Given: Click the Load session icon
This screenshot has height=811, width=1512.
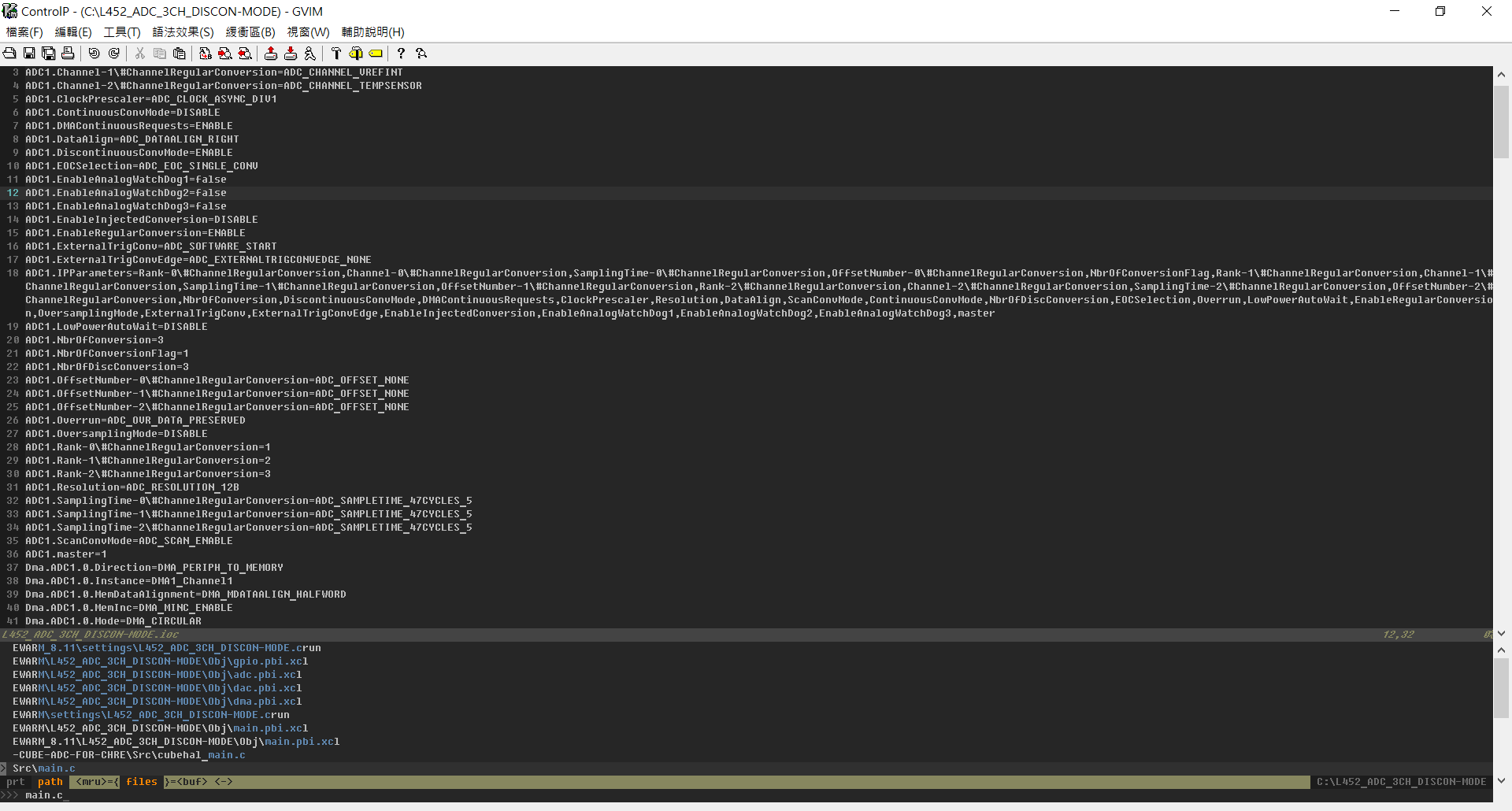Looking at the screenshot, I should (x=271, y=54).
